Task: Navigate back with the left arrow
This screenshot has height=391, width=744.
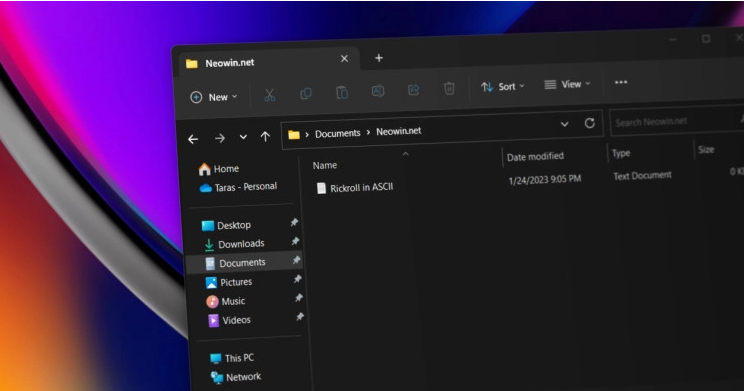Action: point(193,139)
